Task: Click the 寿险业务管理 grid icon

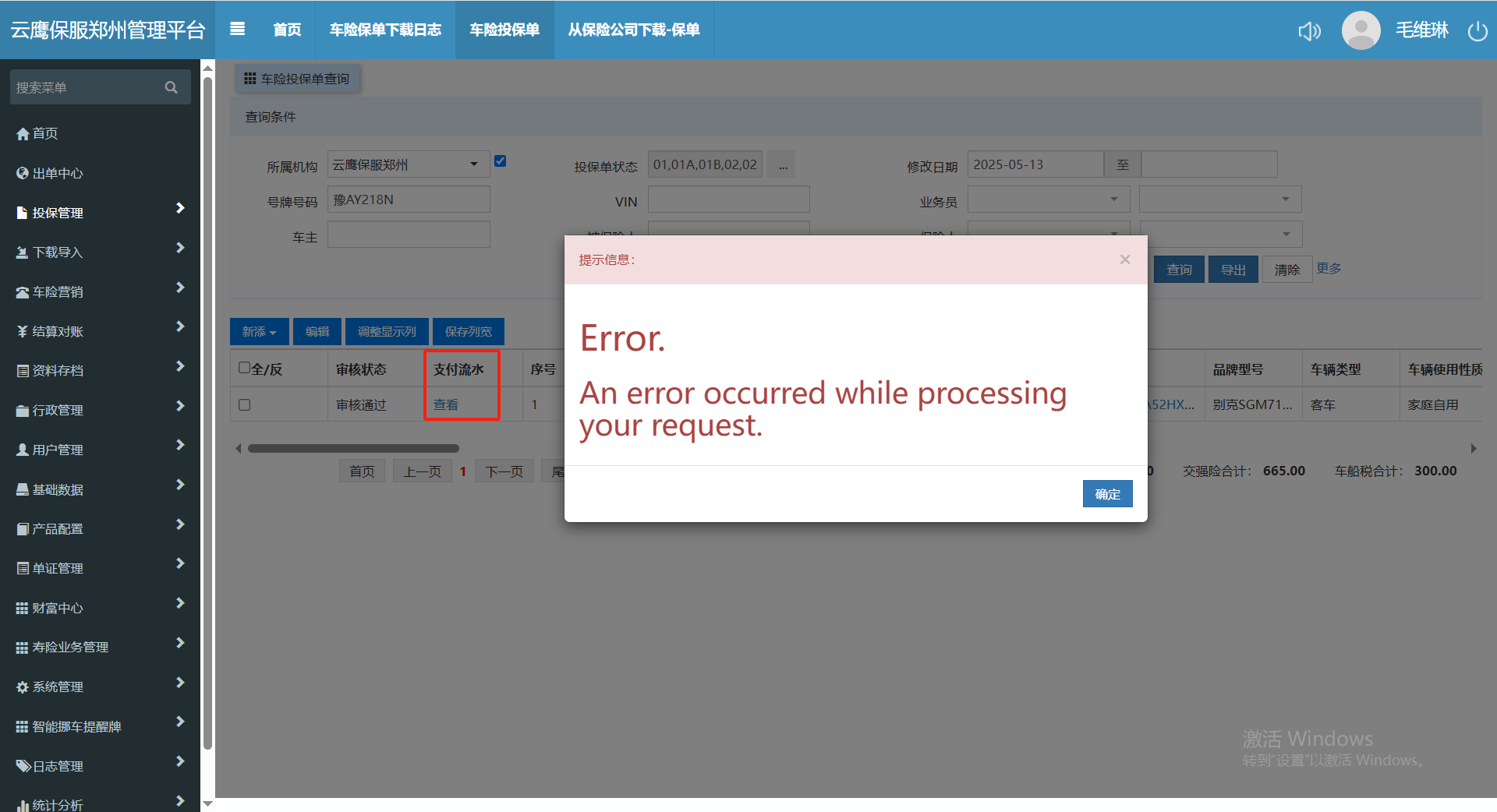Action: click(23, 648)
